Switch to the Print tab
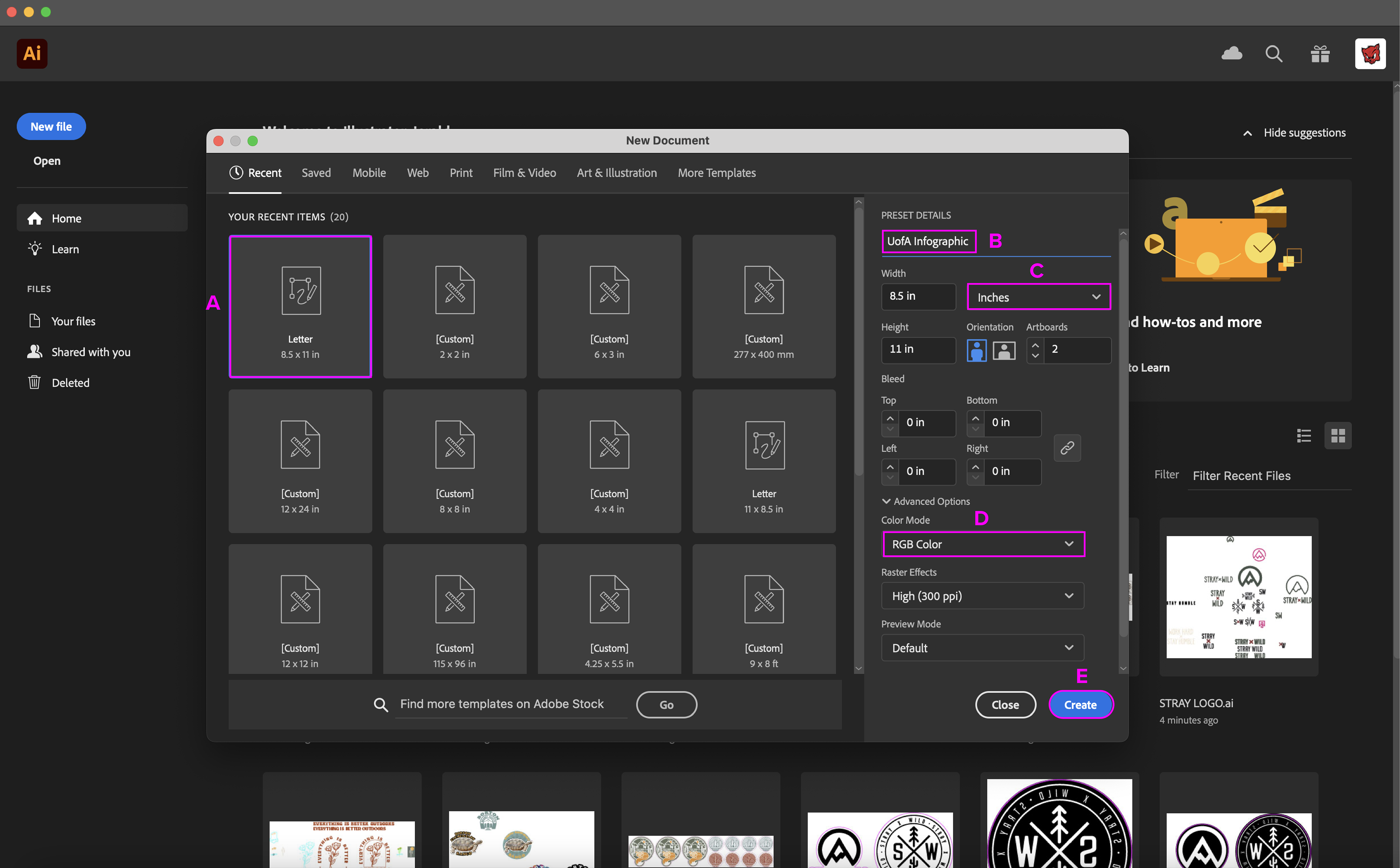This screenshot has width=1400, height=868. coord(461,173)
